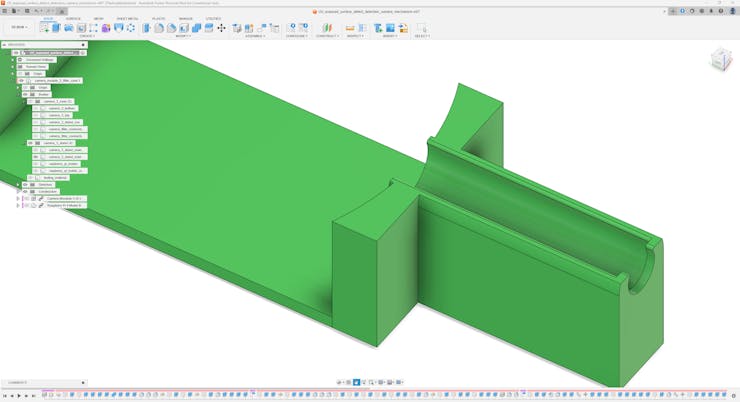Click the Create Sketch tool icon
The image size is (740, 402).
(x=45, y=28)
